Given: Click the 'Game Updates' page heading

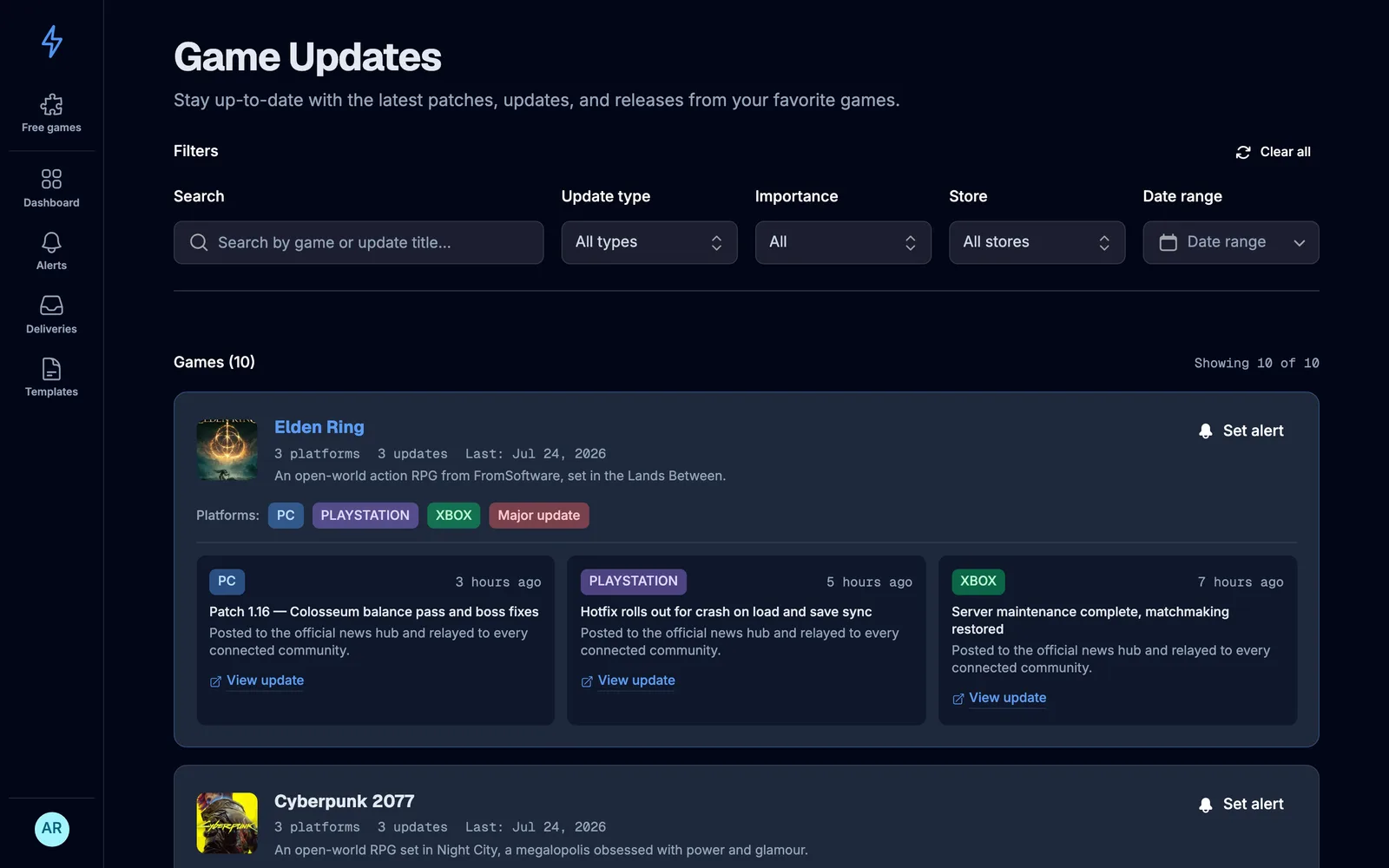Looking at the screenshot, I should point(307,57).
